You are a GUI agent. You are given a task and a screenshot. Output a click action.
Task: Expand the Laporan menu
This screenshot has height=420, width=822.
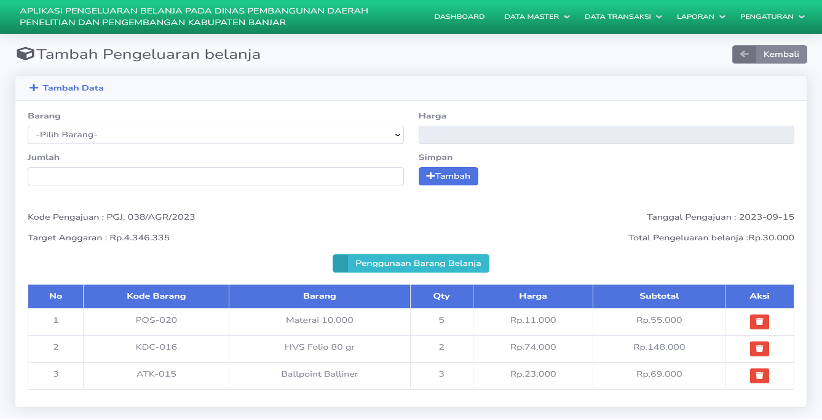coord(701,17)
